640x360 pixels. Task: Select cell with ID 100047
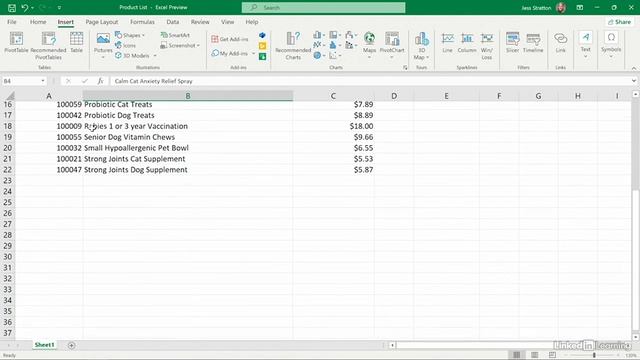tap(49, 170)
